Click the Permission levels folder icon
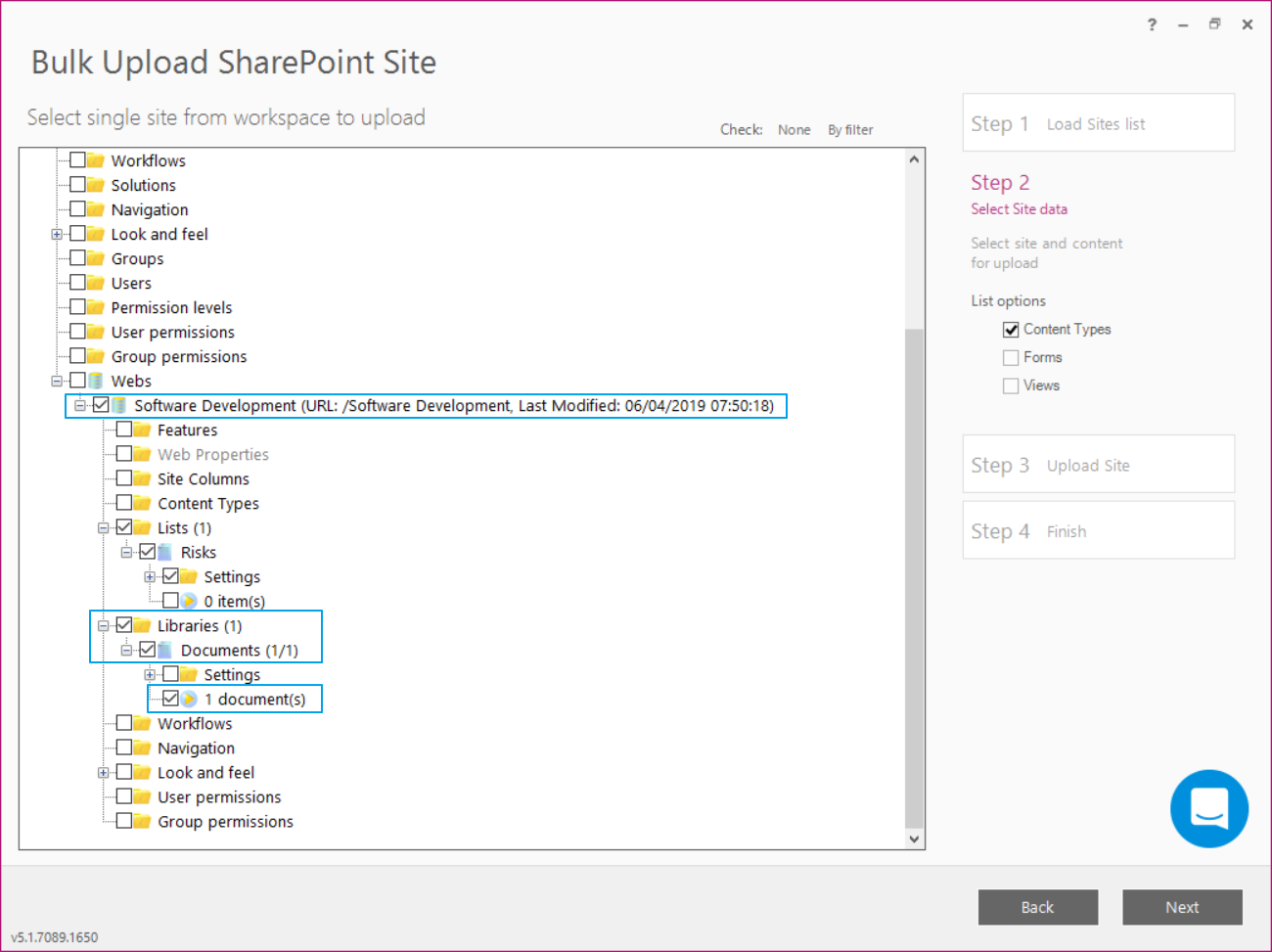This screenshot has height=952, width=1272. pos(96,307)
